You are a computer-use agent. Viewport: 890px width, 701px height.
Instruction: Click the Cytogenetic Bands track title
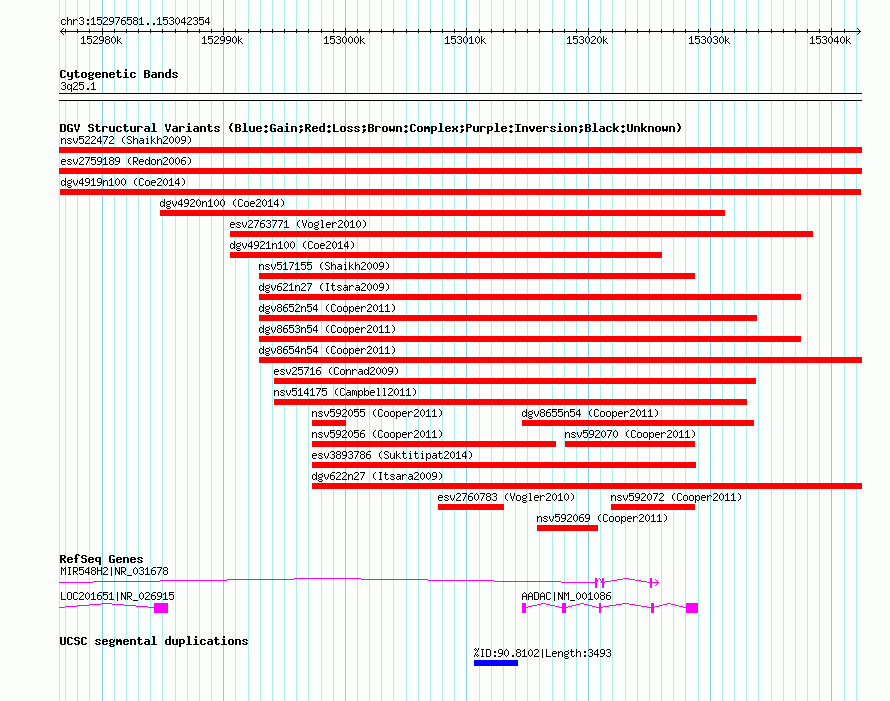(119, 74)
